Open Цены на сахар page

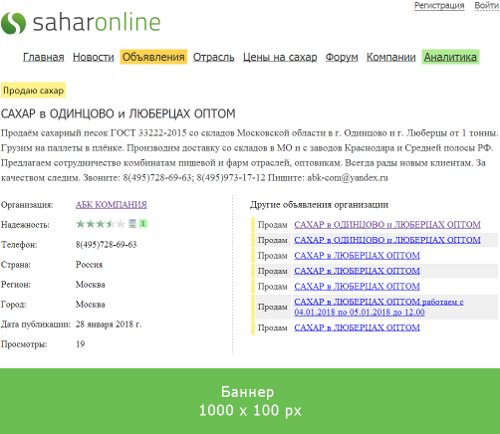280,57
